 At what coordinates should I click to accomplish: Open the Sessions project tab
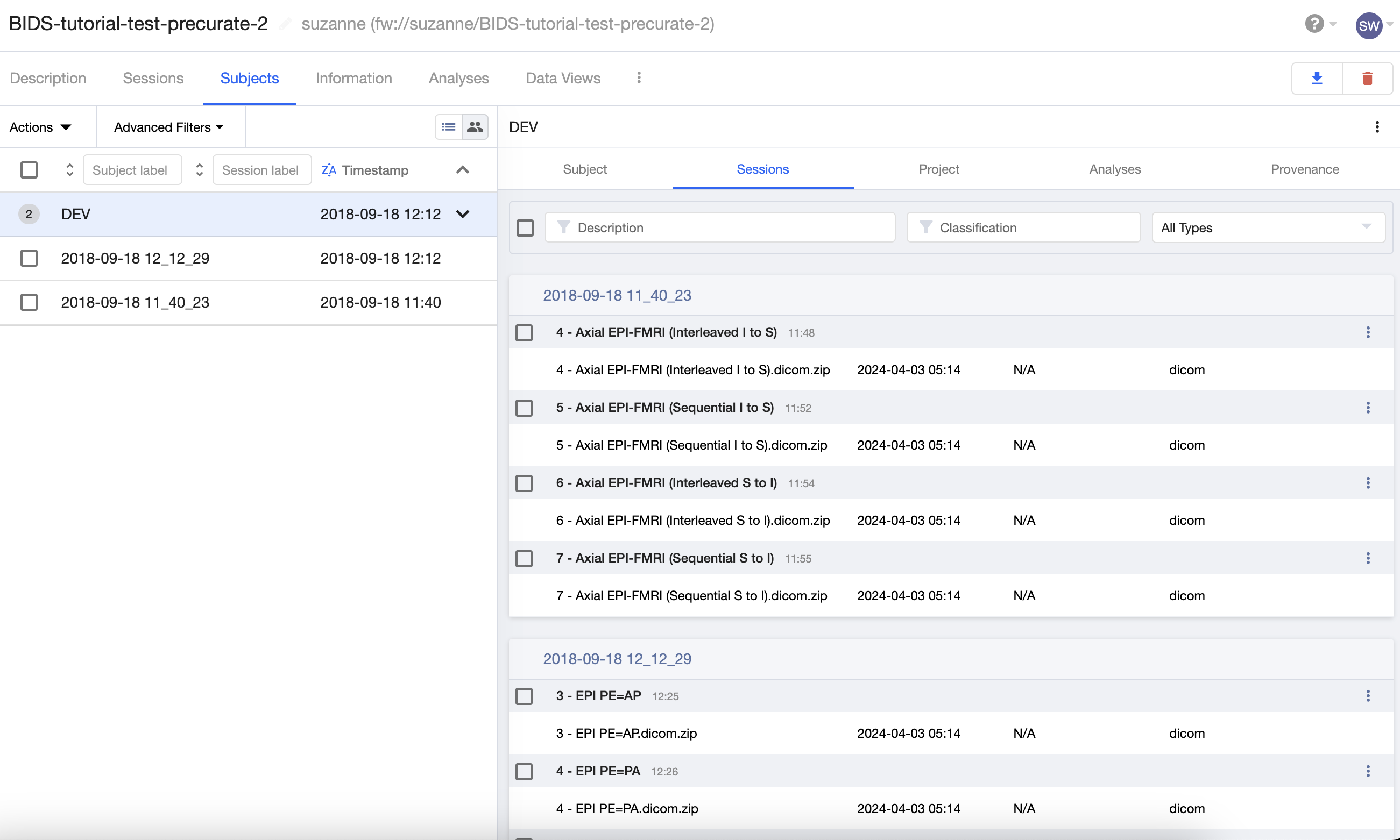point(153,78)
